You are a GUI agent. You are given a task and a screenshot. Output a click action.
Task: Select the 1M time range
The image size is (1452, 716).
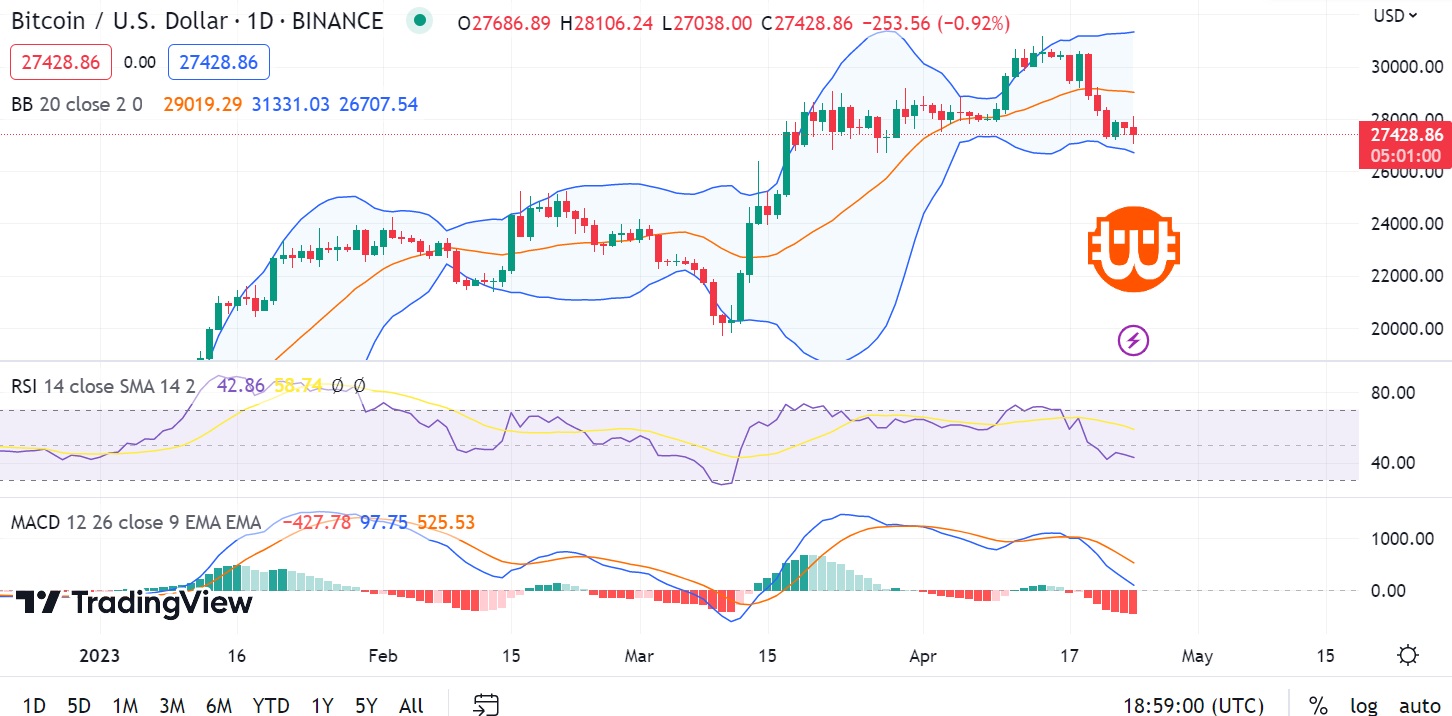[x=125, y=705]
